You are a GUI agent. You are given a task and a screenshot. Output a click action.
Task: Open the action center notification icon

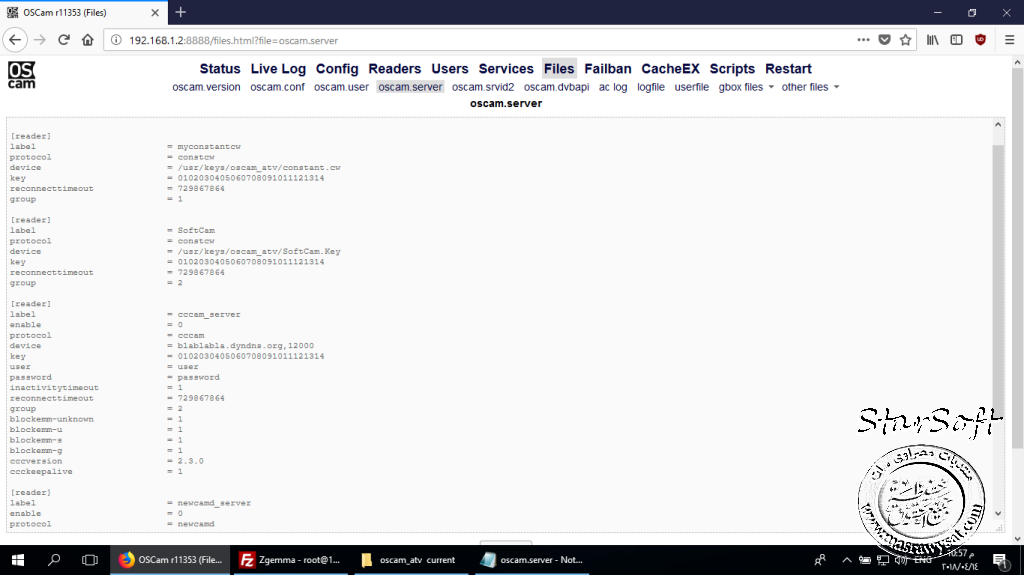[1001, 560]
